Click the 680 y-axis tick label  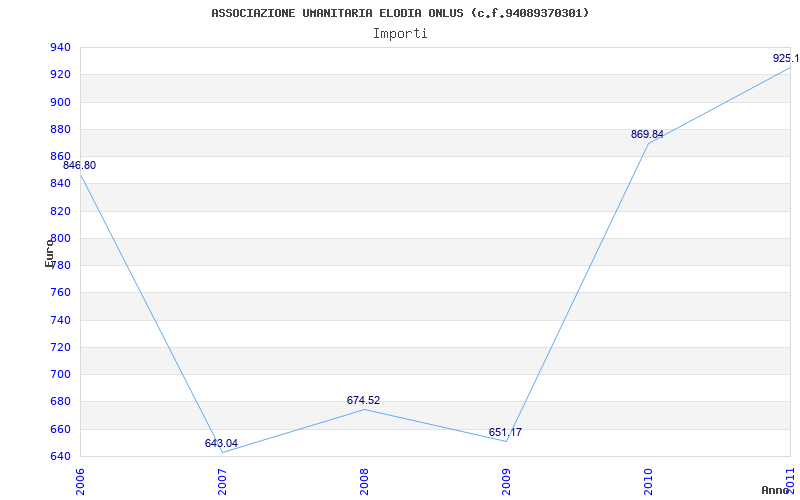point(60,402)
